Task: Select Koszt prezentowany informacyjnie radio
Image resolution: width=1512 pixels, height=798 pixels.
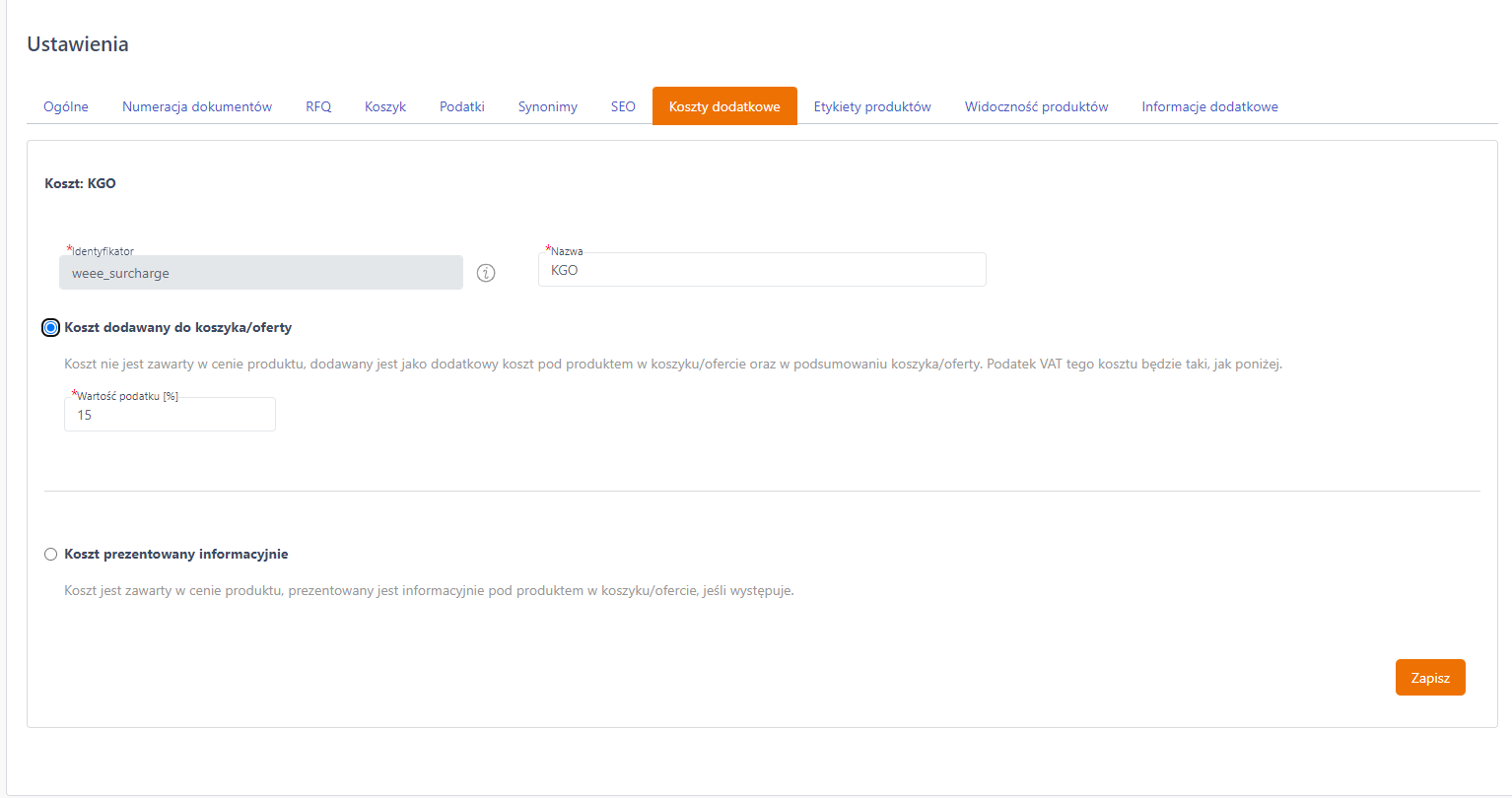Action: pyautogui.click(x=51, y=555)
